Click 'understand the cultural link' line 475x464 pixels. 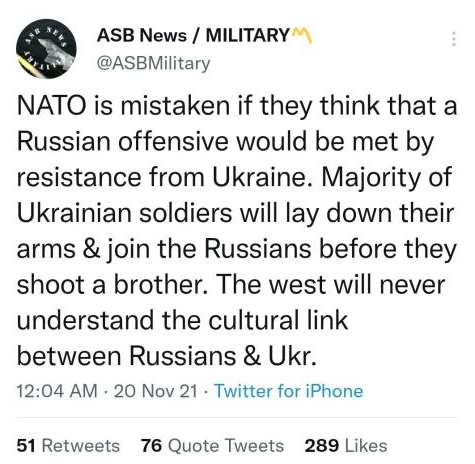[182, 321]
